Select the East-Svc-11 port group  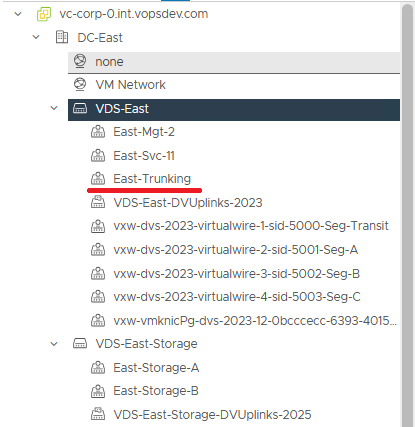click(144, 156)
